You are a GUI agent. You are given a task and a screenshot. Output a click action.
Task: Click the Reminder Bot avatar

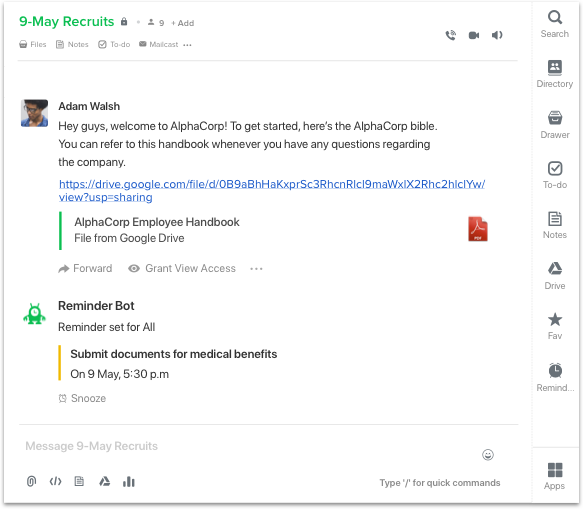point(34,314)
